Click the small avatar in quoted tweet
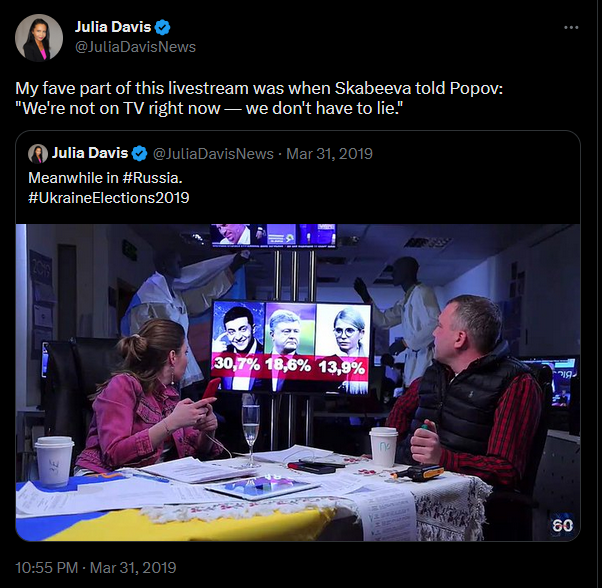Image resolution: width=602 pixels, height=588 pixels. click(38, 154)
